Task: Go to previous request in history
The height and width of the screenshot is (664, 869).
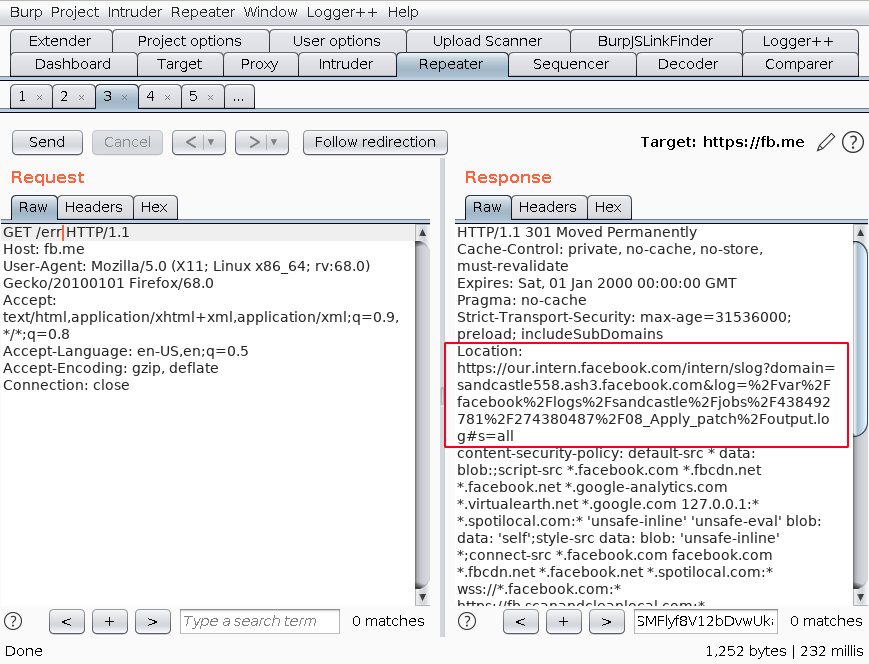Action: coord(190,142)
